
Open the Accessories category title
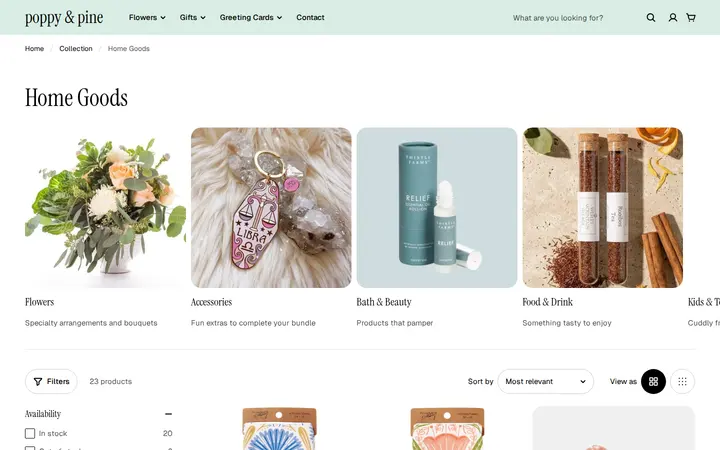click(211, 302)
